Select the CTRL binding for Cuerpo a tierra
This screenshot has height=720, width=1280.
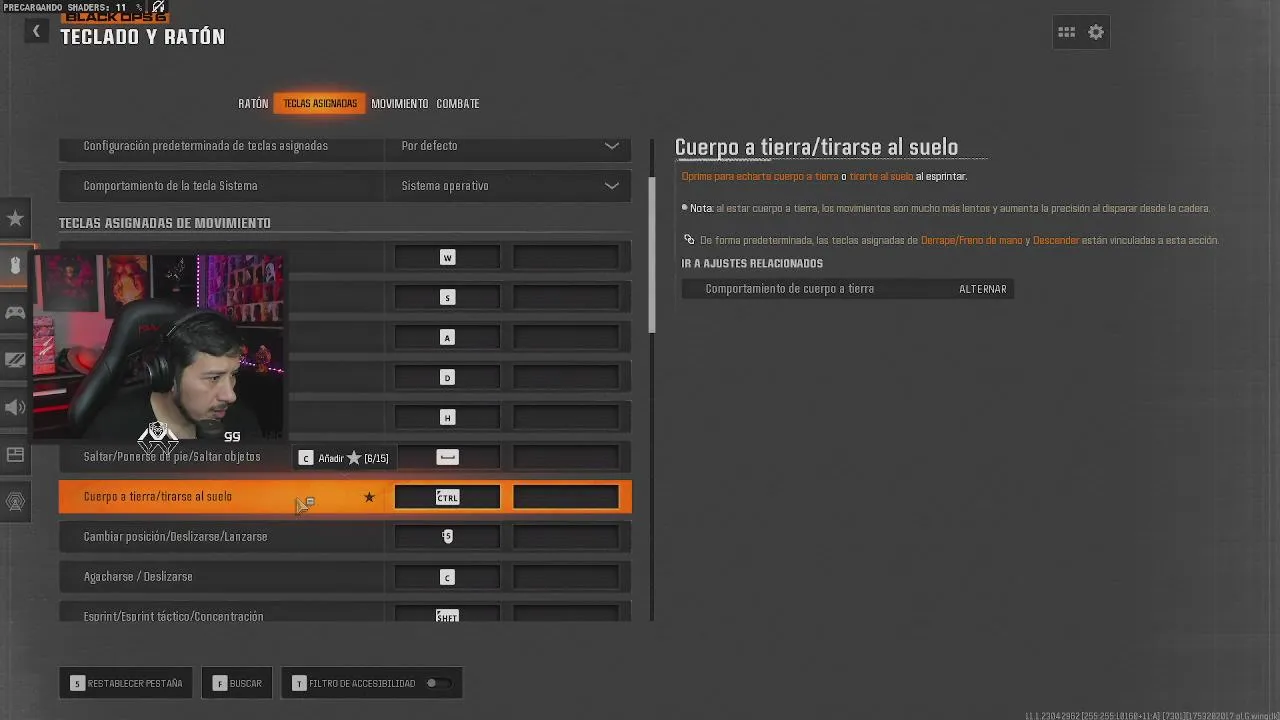click(x=447, y=497)
